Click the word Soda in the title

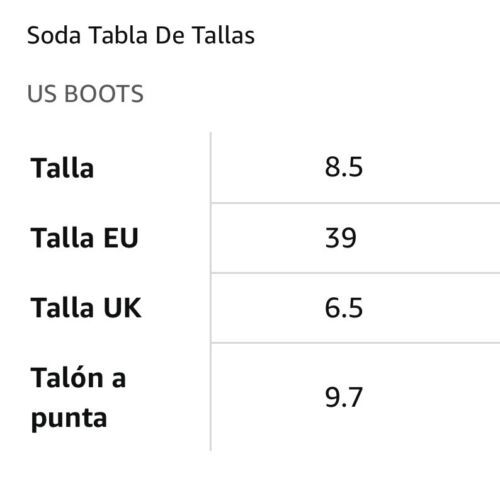point(54,35)
